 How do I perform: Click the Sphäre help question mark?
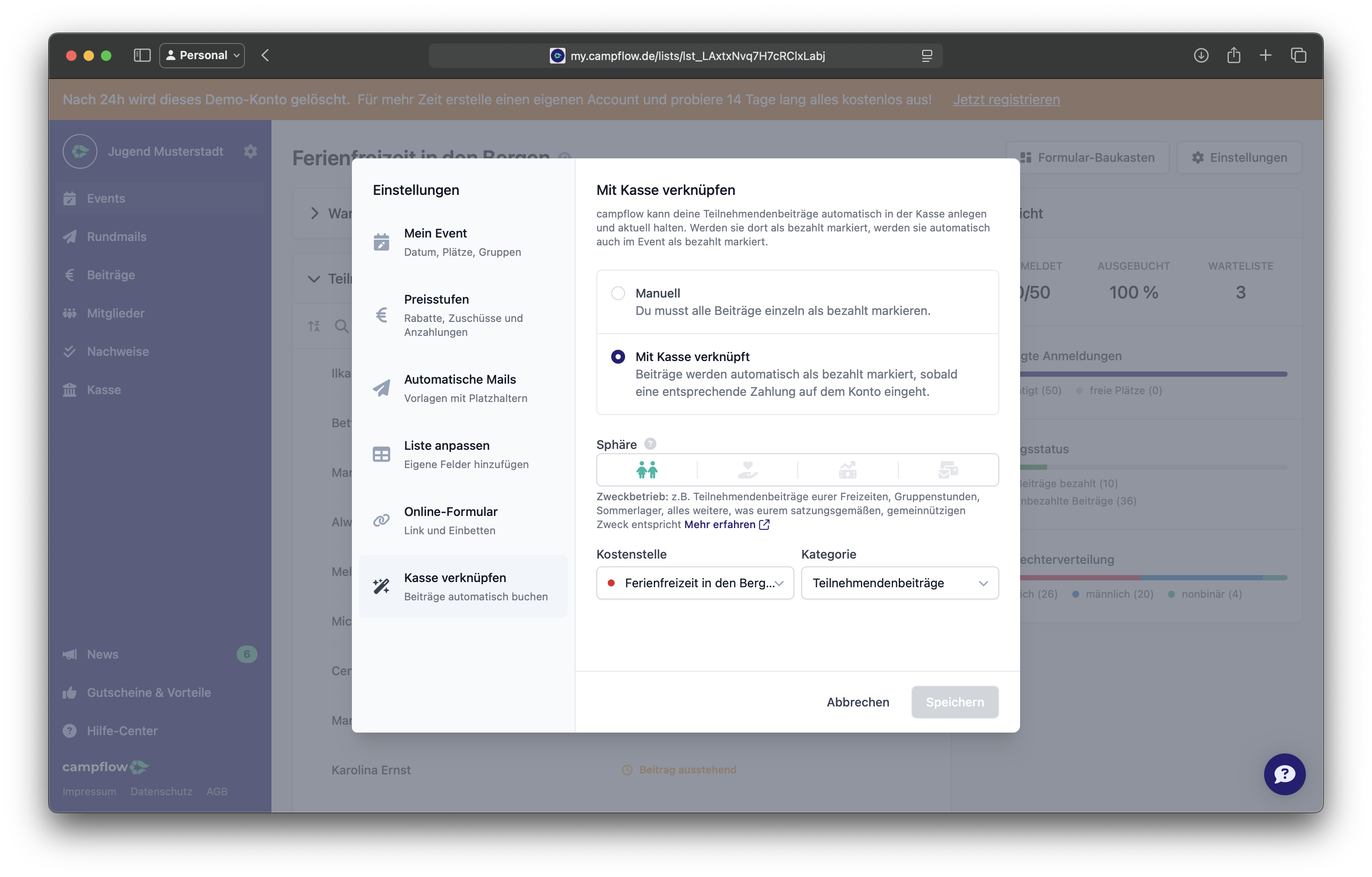click(x=650, y=444)
